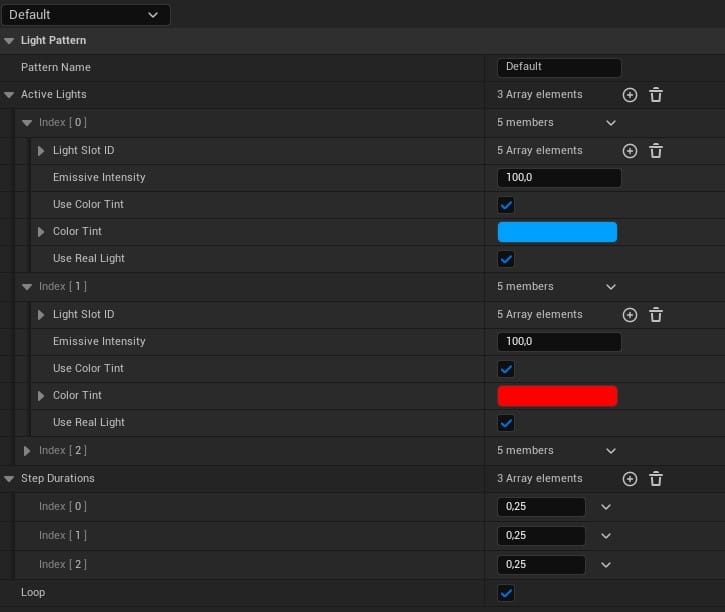Collapse Active Lights Index 1
725x612 pixels.
coord(27,287)
